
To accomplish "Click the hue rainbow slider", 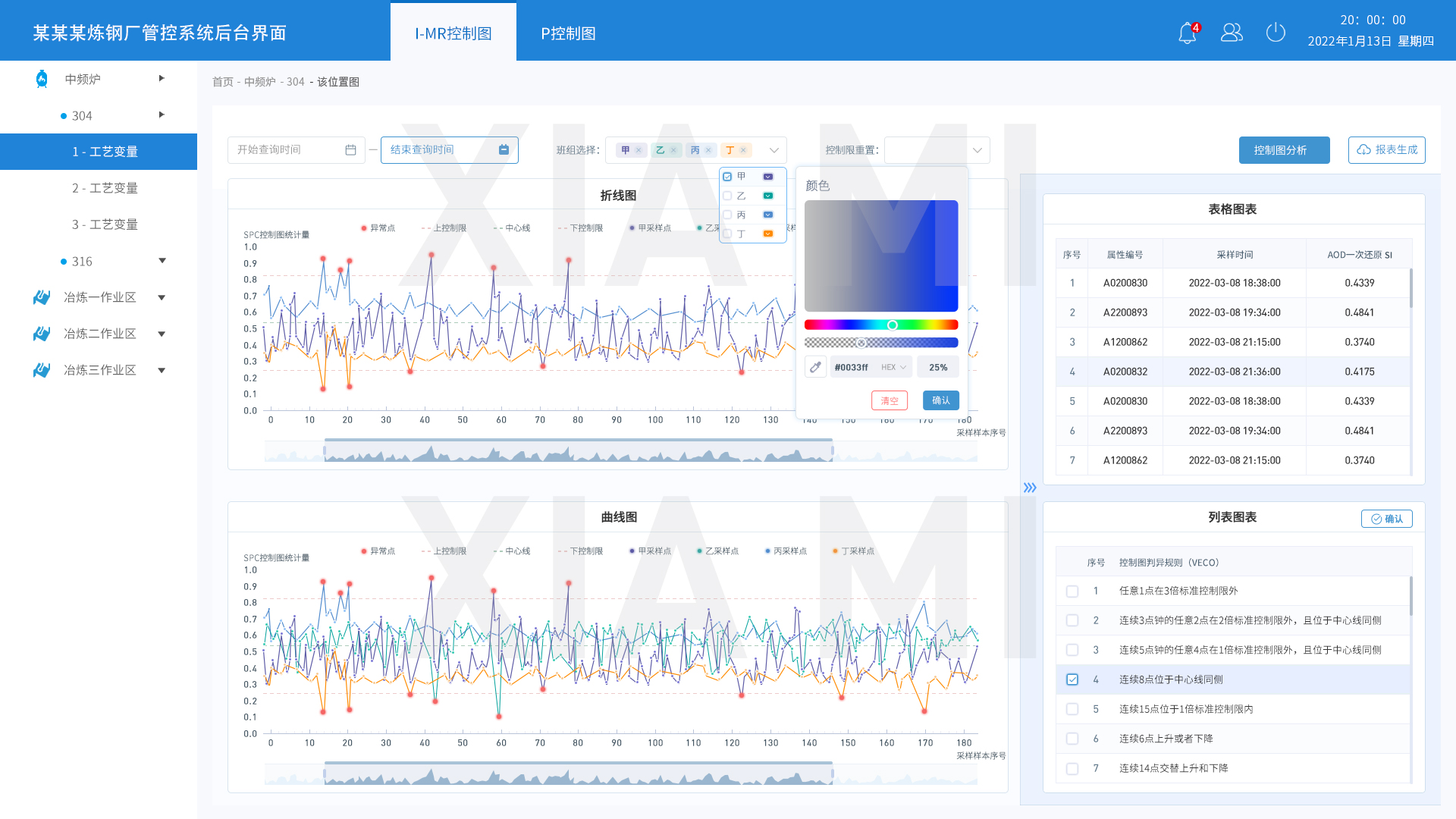I will click(881, 325).
